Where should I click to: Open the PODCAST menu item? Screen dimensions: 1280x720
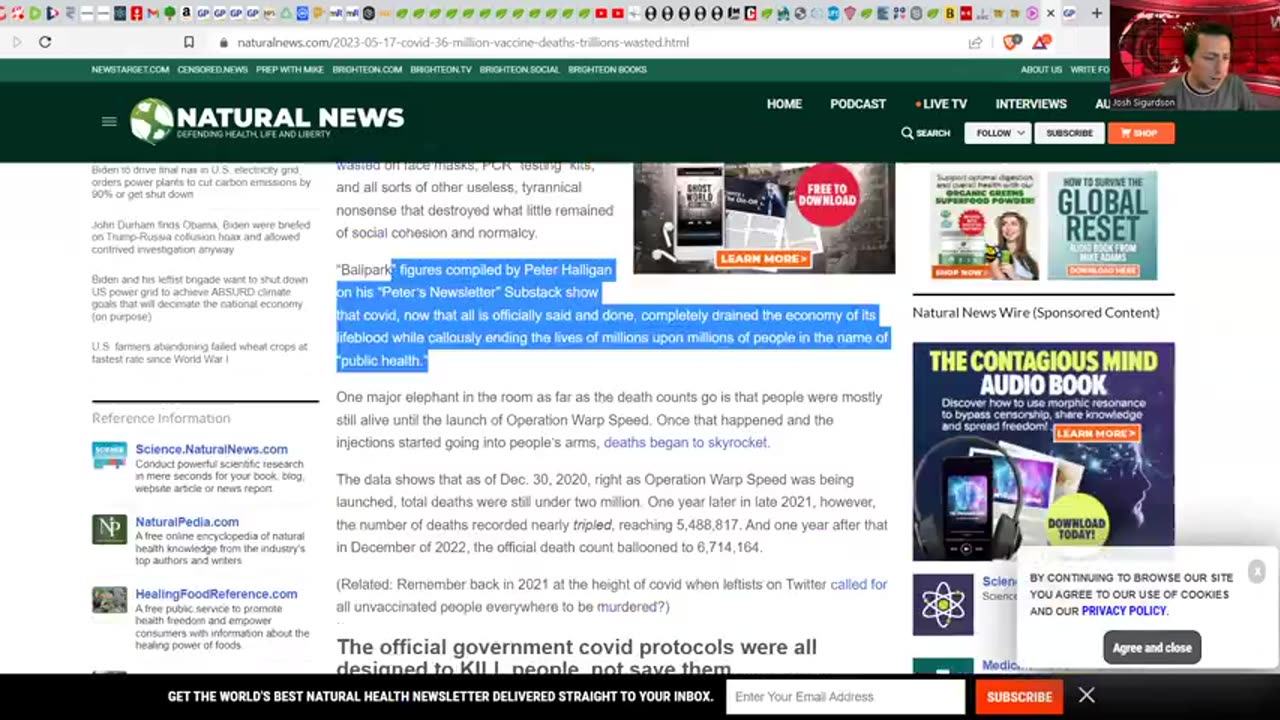858,104
